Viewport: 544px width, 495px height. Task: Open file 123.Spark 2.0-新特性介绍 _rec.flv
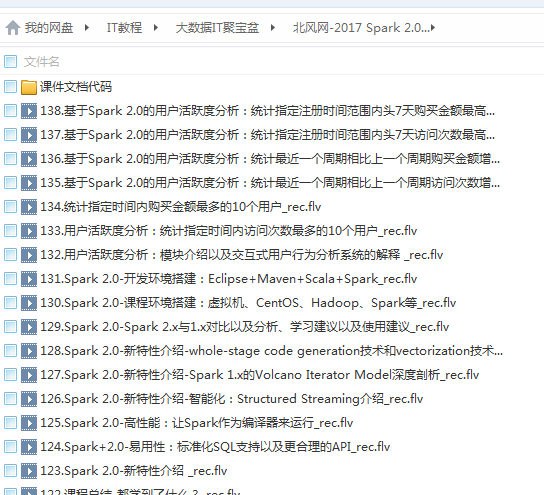(134, 471)
